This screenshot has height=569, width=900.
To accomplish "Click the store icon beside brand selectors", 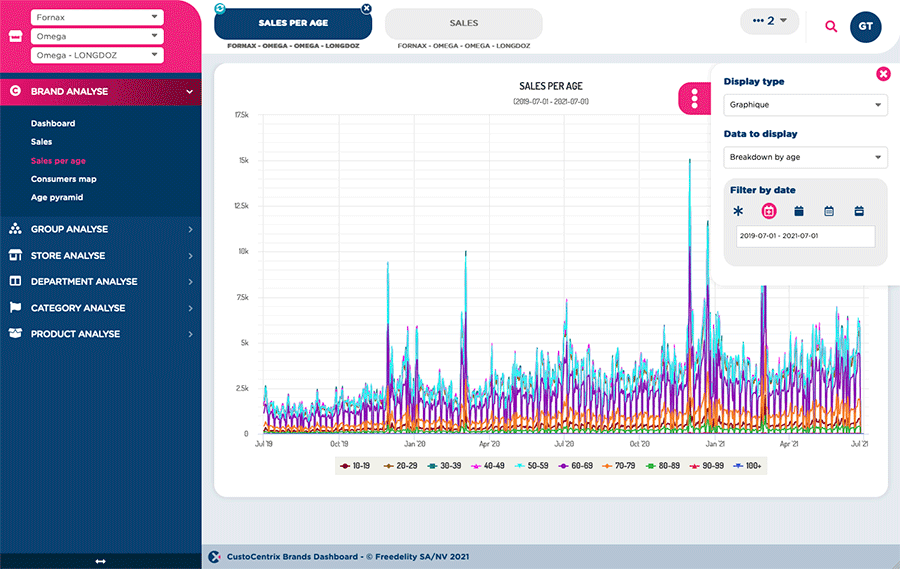I will pos(15,36).
